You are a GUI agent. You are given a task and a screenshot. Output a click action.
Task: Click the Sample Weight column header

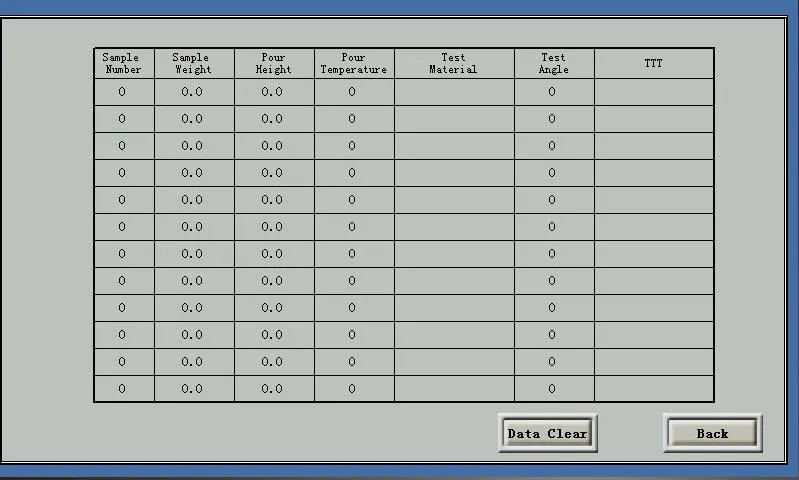coord(193,64)
